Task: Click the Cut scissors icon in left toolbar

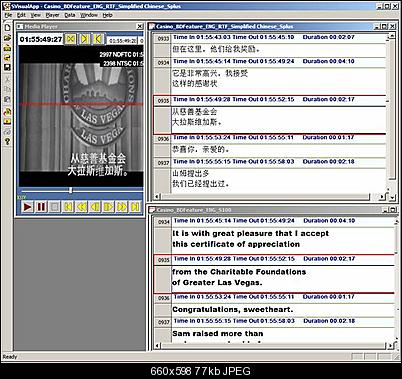Action: (7, 79)
